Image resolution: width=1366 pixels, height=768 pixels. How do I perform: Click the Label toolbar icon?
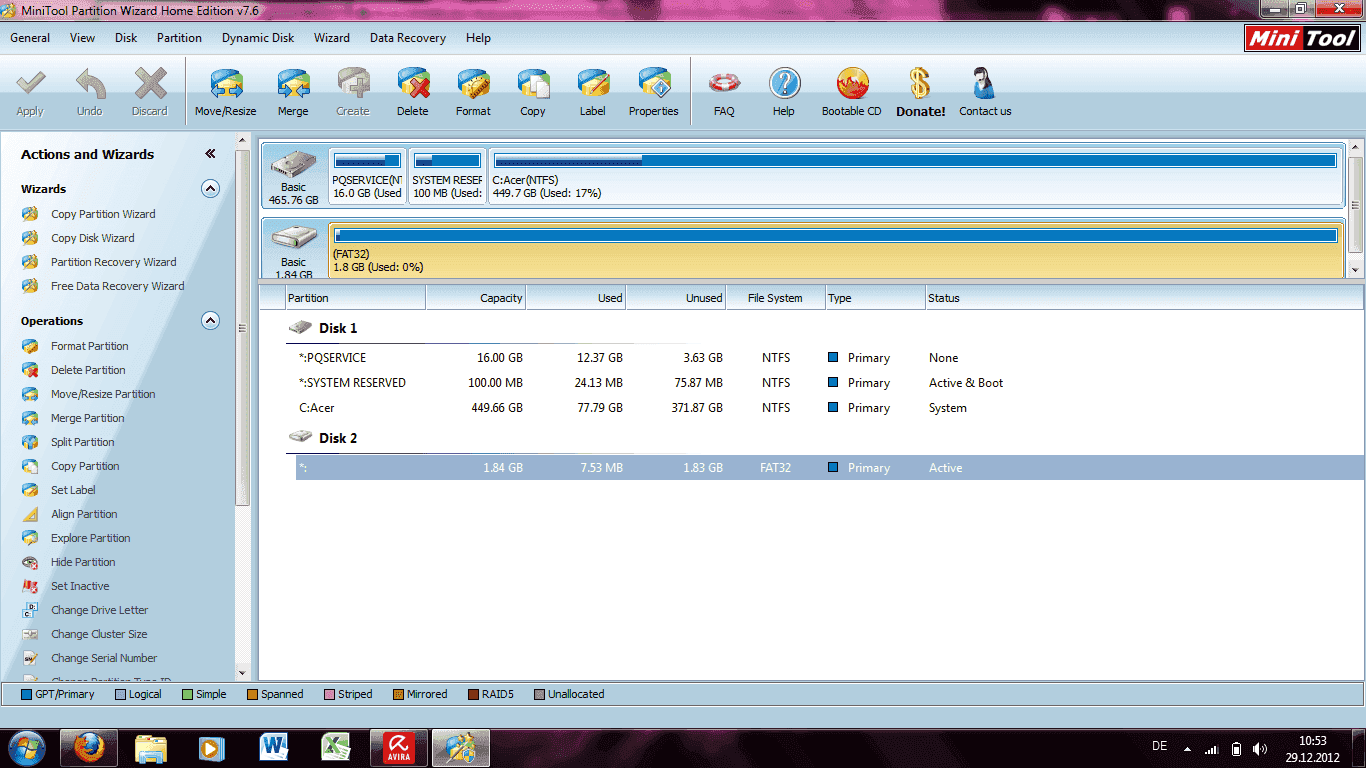(593, 83)
